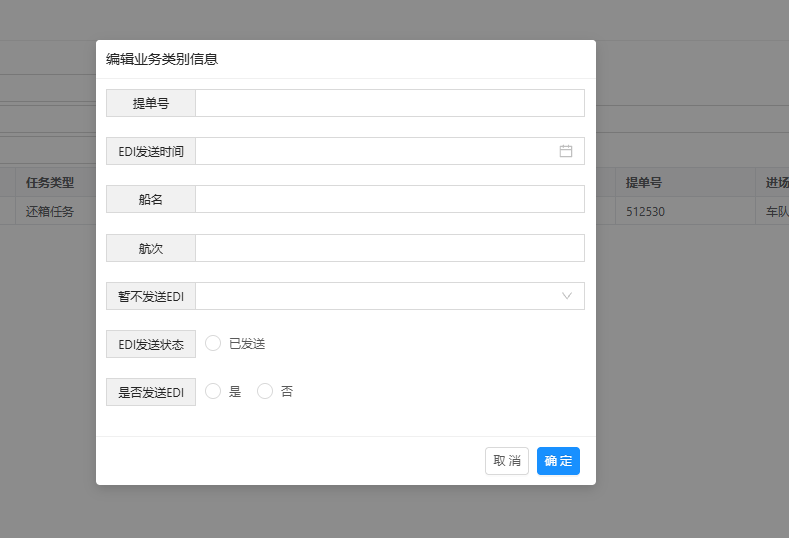Open the 暂不发送EDI dropdown
789x538 pixels.
pos(389,296)
